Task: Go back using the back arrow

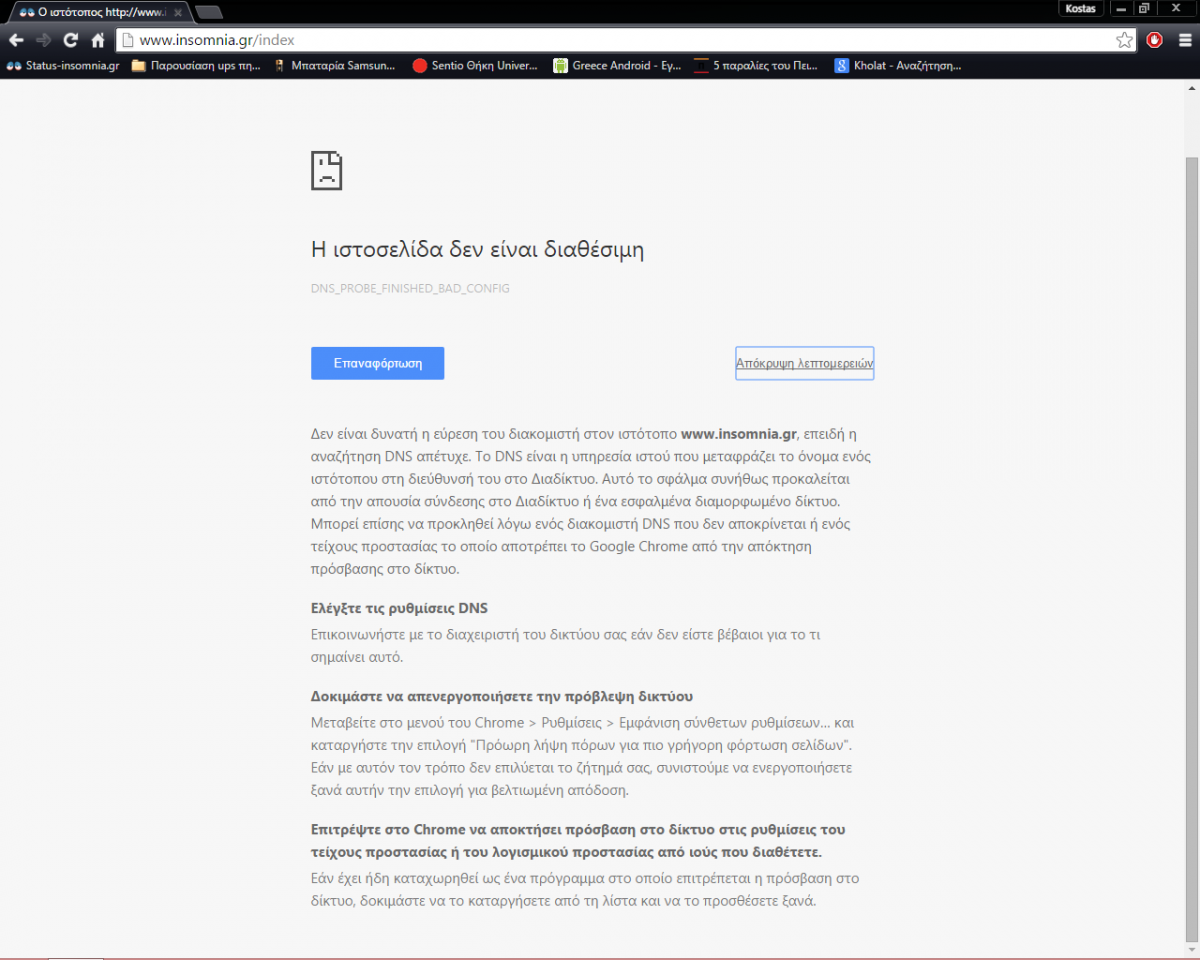Action: click(x=16, y=40)
